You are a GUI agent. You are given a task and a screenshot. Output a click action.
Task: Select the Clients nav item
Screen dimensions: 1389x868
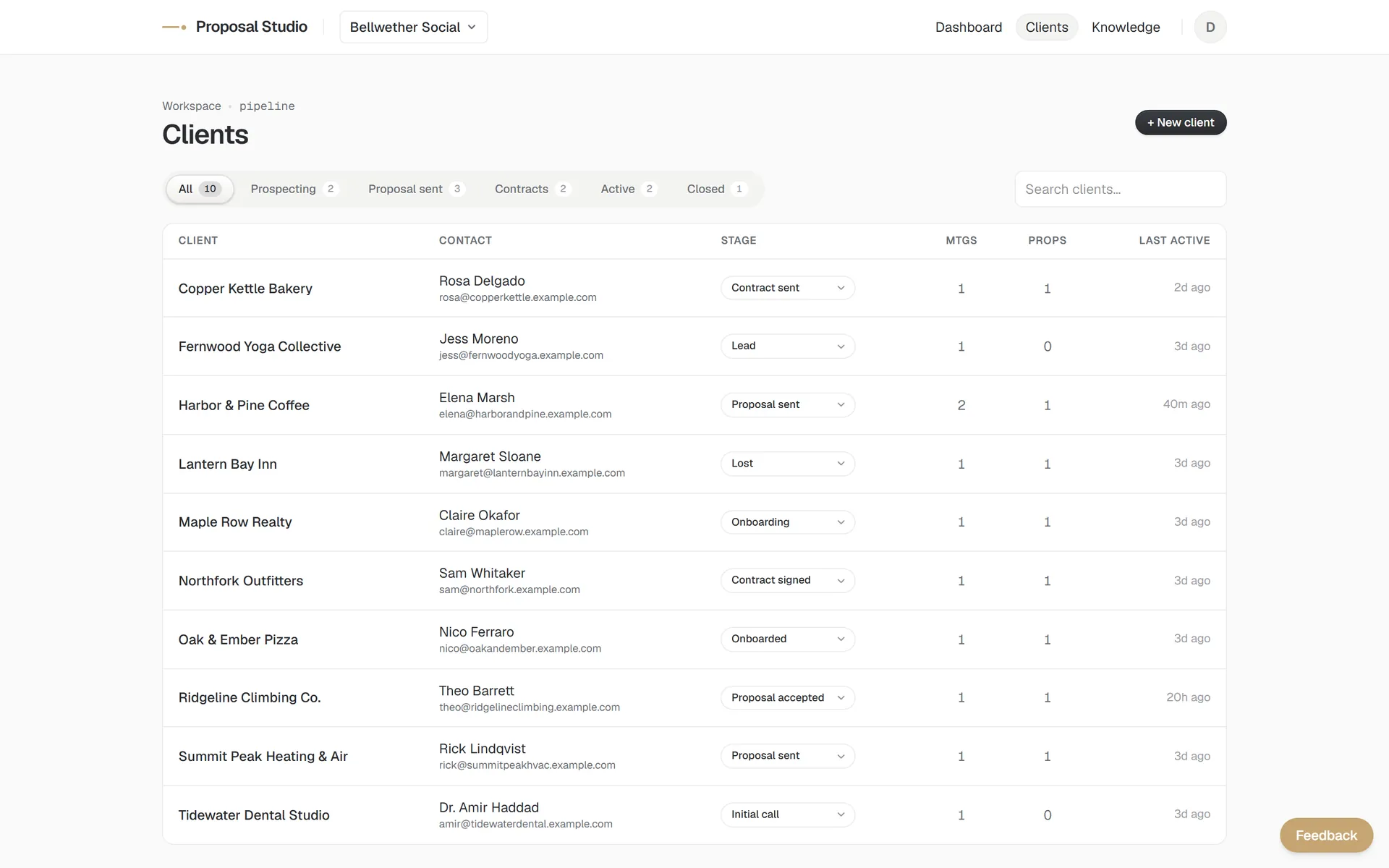tap(1046, 27)
